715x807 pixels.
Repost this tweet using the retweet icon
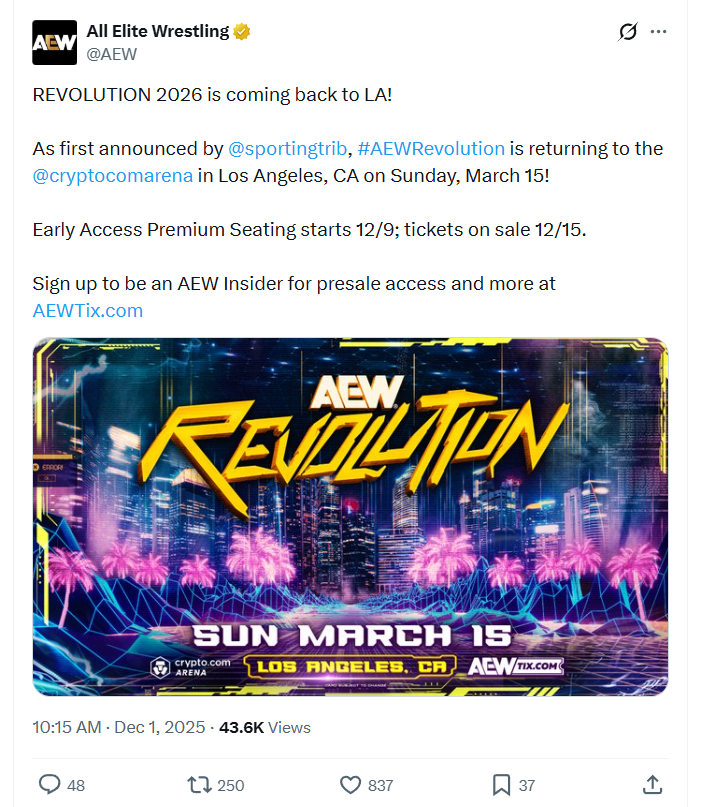tap(198, 784)
